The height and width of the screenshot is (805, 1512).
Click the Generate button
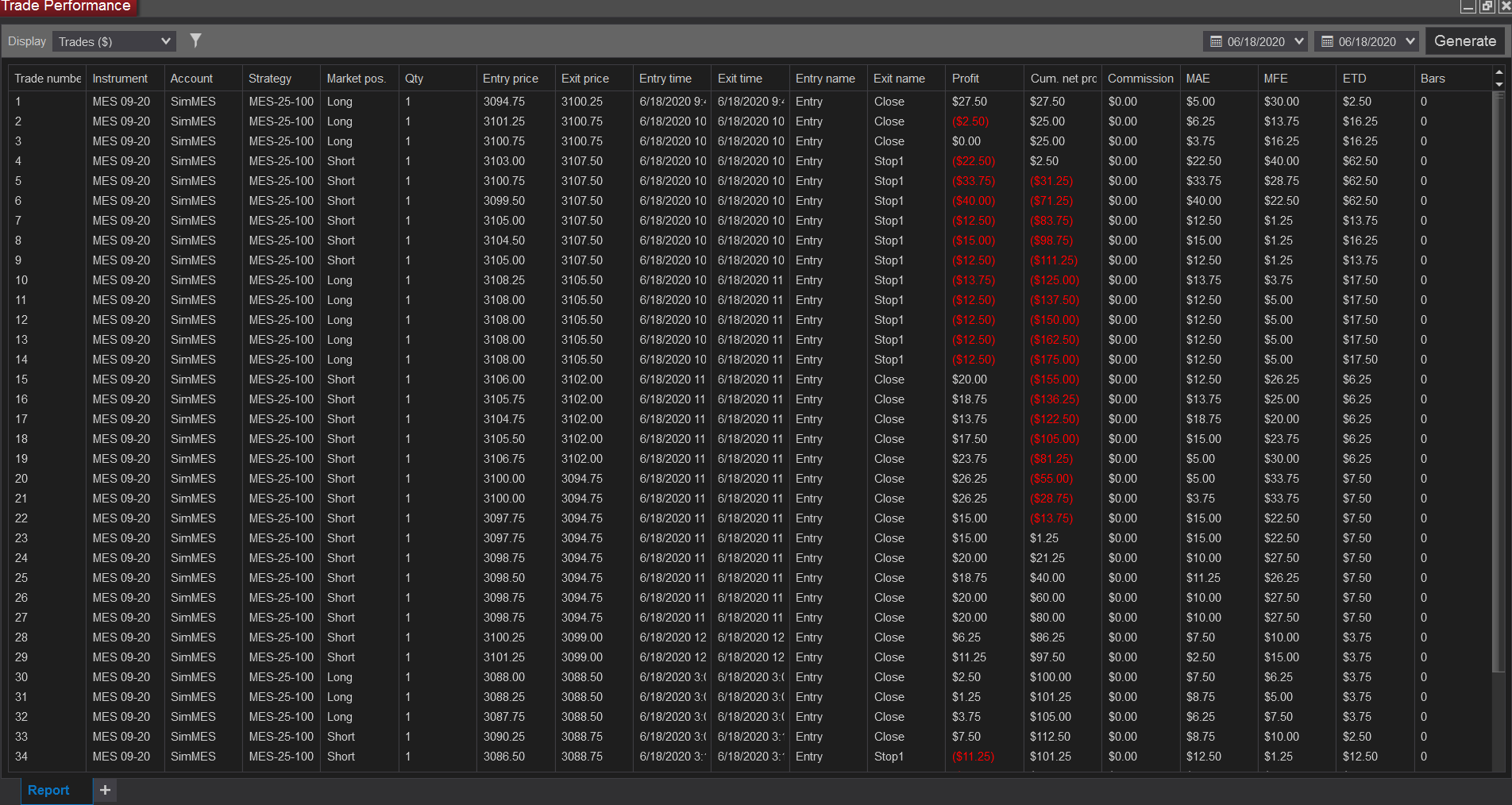tap(1465, 41)
